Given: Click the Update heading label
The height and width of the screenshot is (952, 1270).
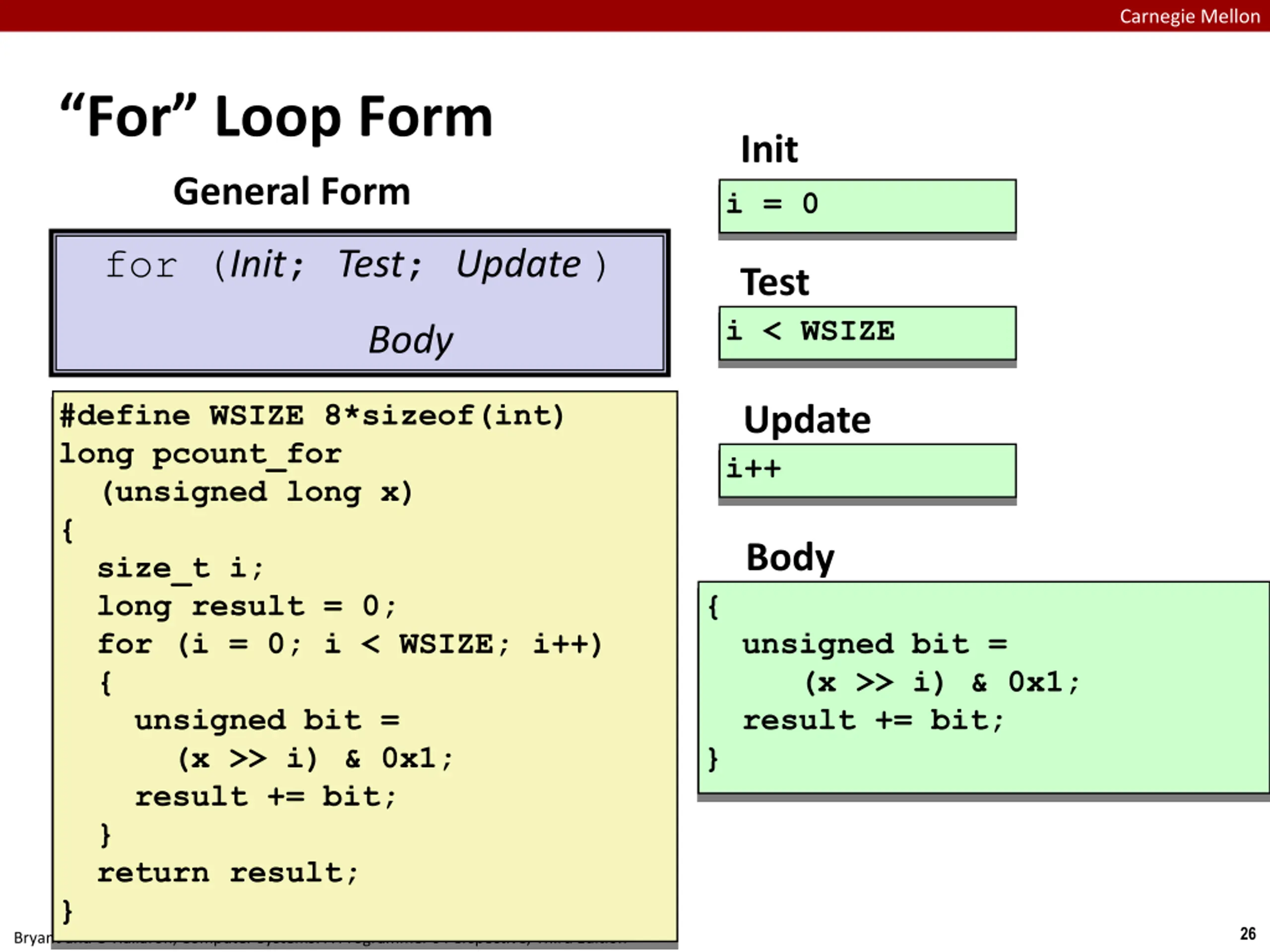Looking at the screenshot, I should pos(807,419).
